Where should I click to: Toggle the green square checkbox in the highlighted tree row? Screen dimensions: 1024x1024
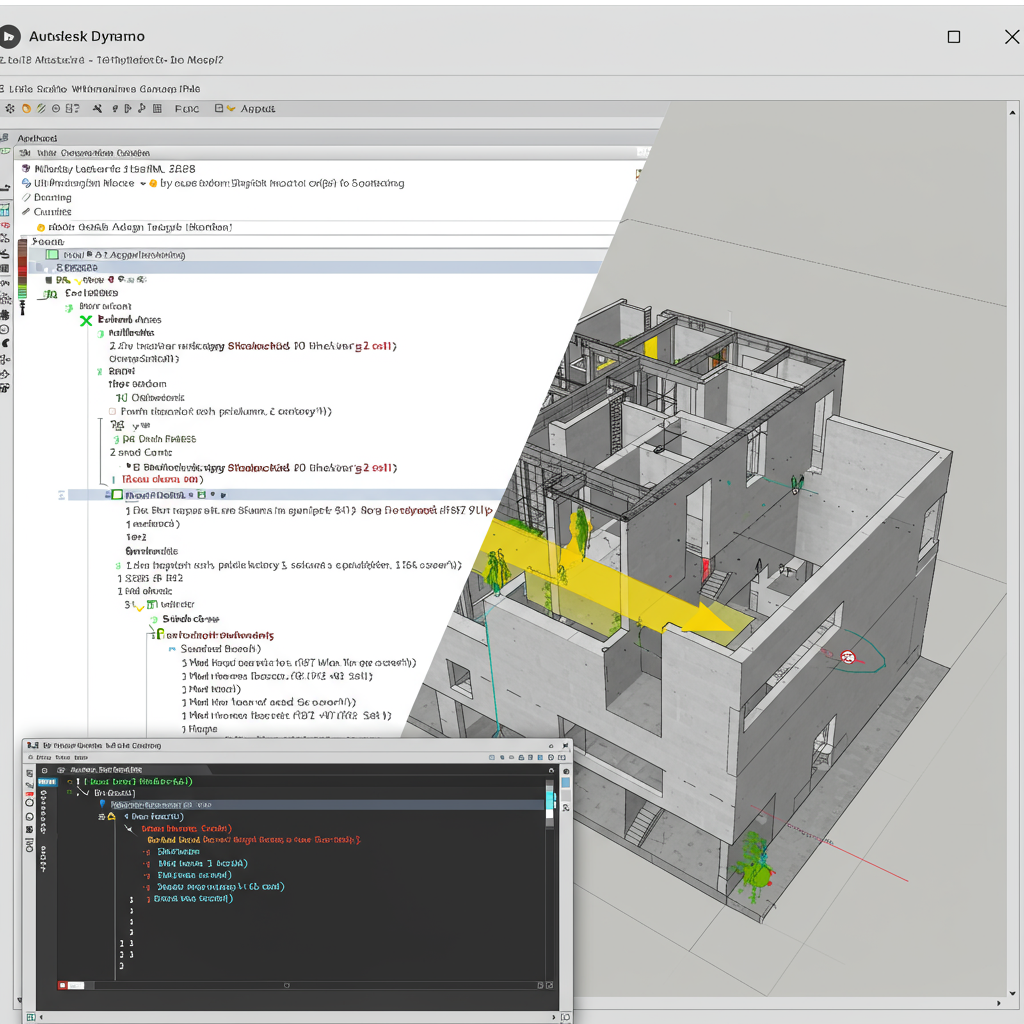coord(117,495)
